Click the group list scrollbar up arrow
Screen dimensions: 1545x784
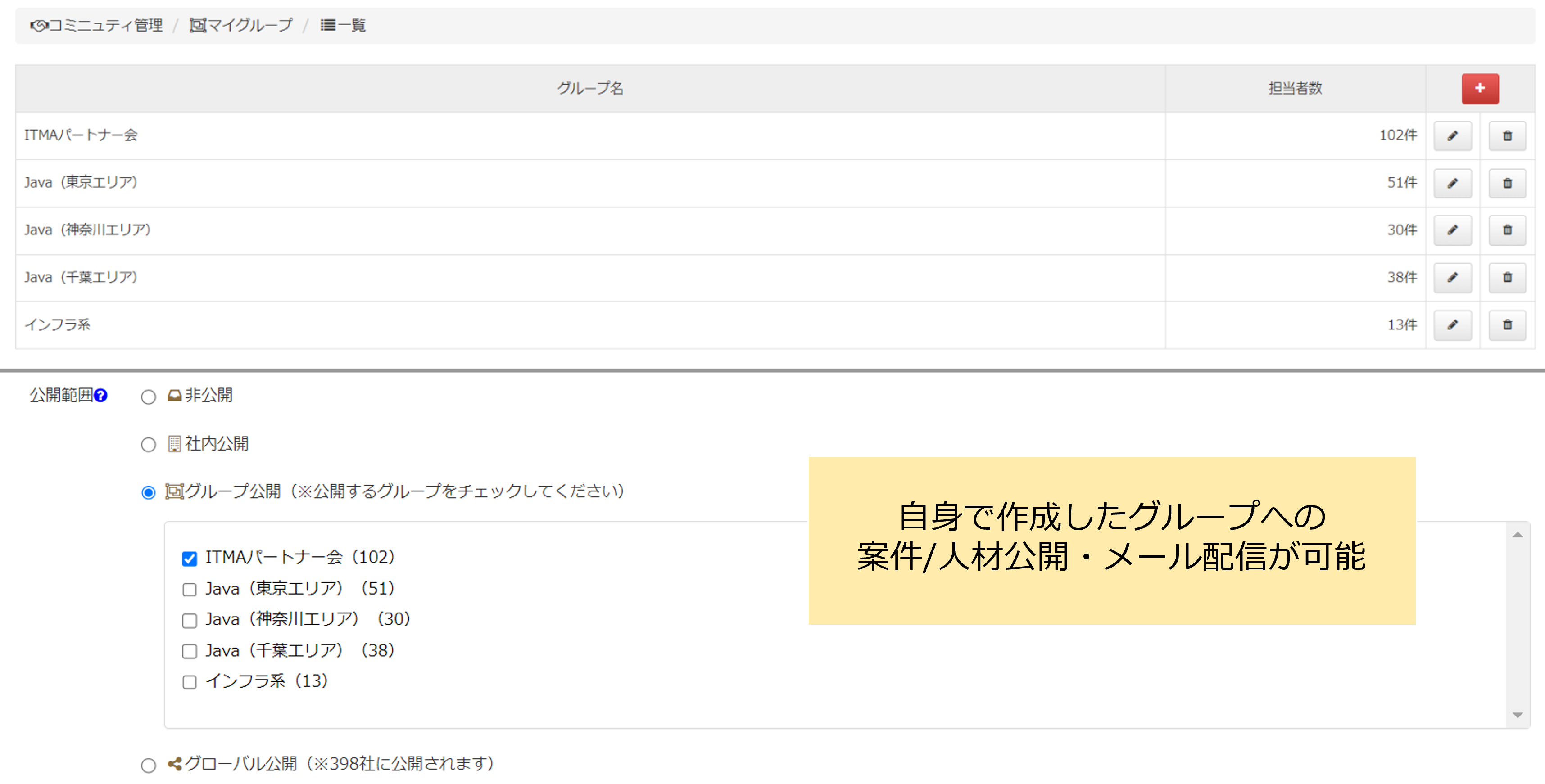coord(1518,535)
